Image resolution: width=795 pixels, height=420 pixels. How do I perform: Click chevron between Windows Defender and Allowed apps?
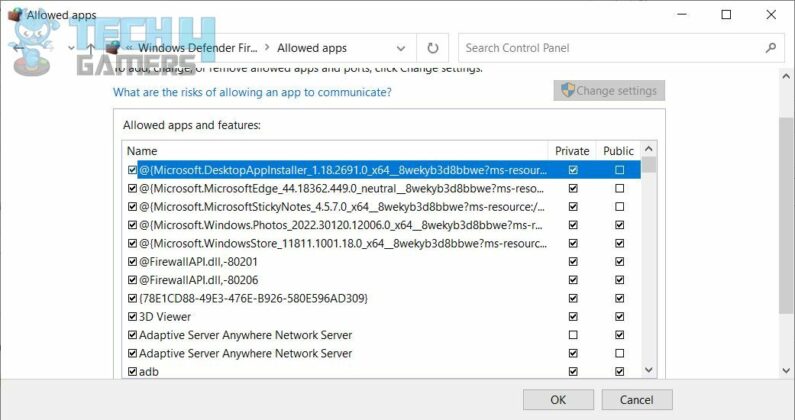(267, 48)
